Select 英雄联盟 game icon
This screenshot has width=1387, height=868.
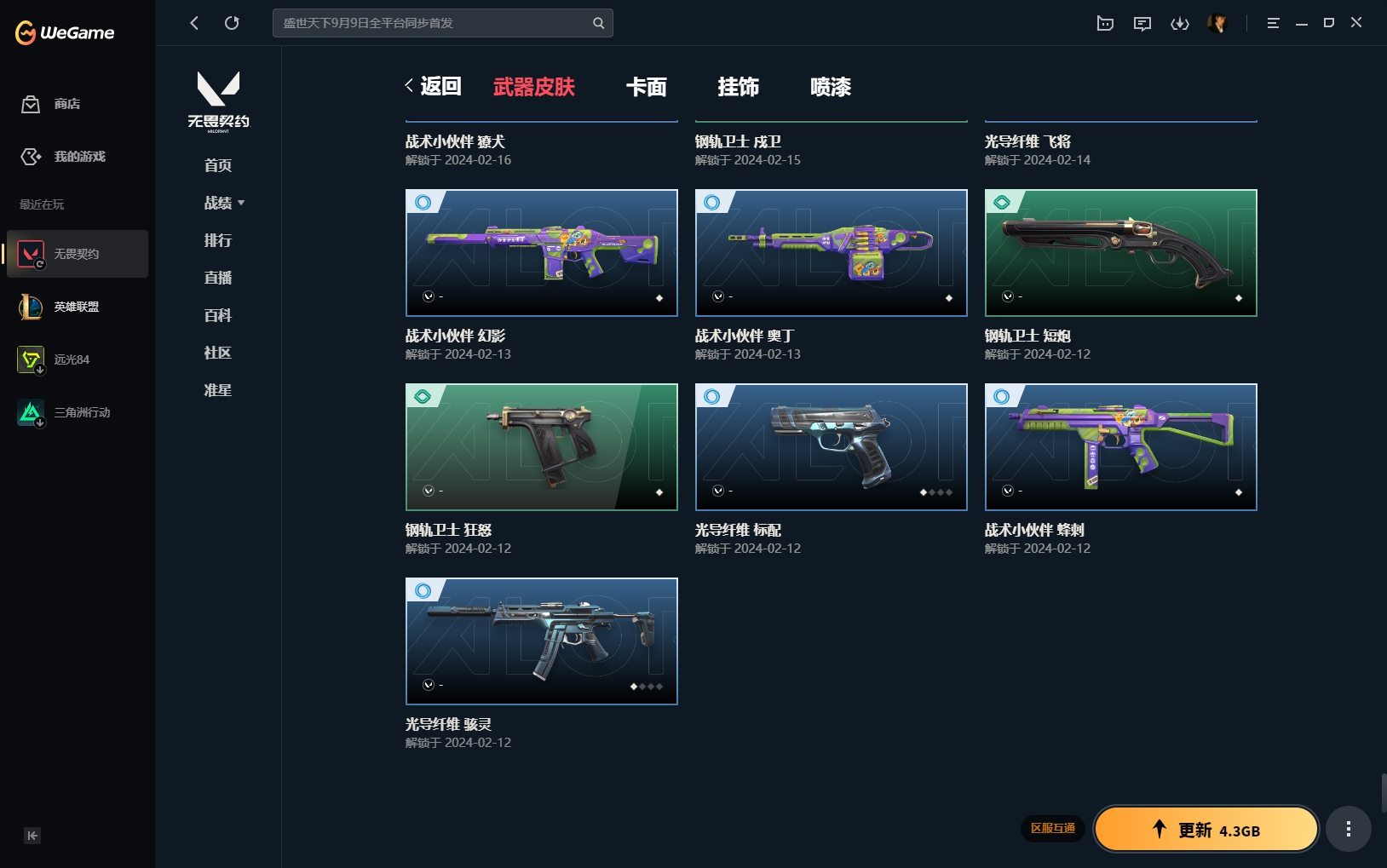31,307
